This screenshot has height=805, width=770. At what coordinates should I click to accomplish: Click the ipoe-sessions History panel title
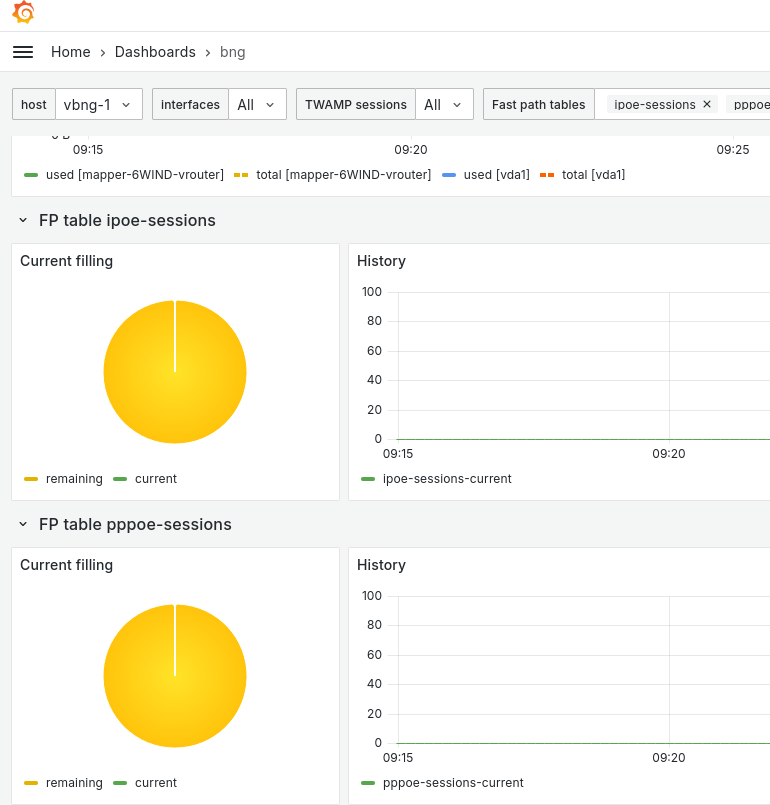click(381, 261)
